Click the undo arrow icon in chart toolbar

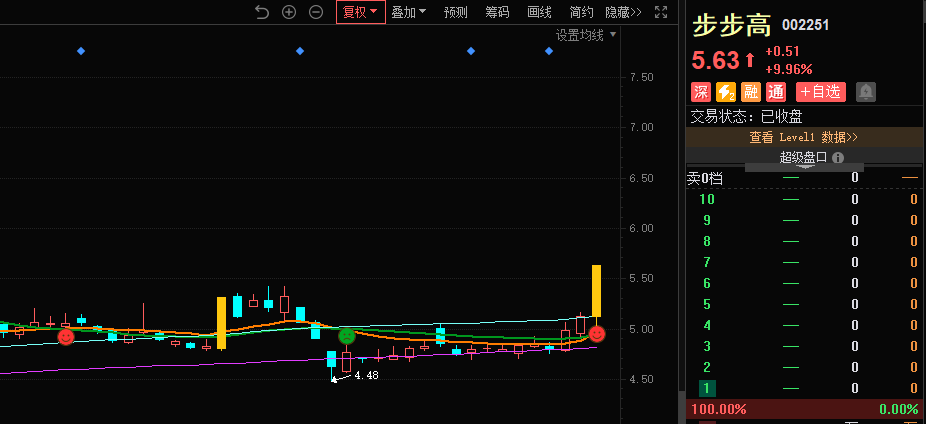click(262, 12)
